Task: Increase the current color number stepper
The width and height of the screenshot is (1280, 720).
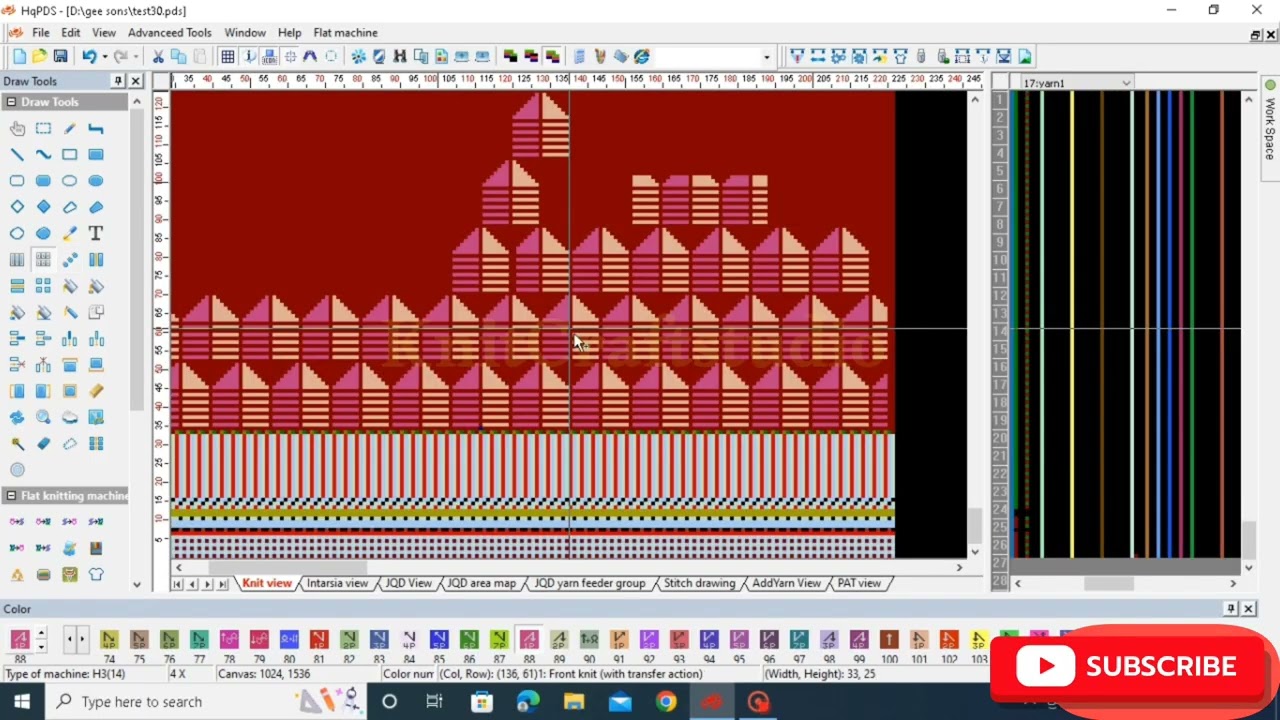Action: [41, 633]
